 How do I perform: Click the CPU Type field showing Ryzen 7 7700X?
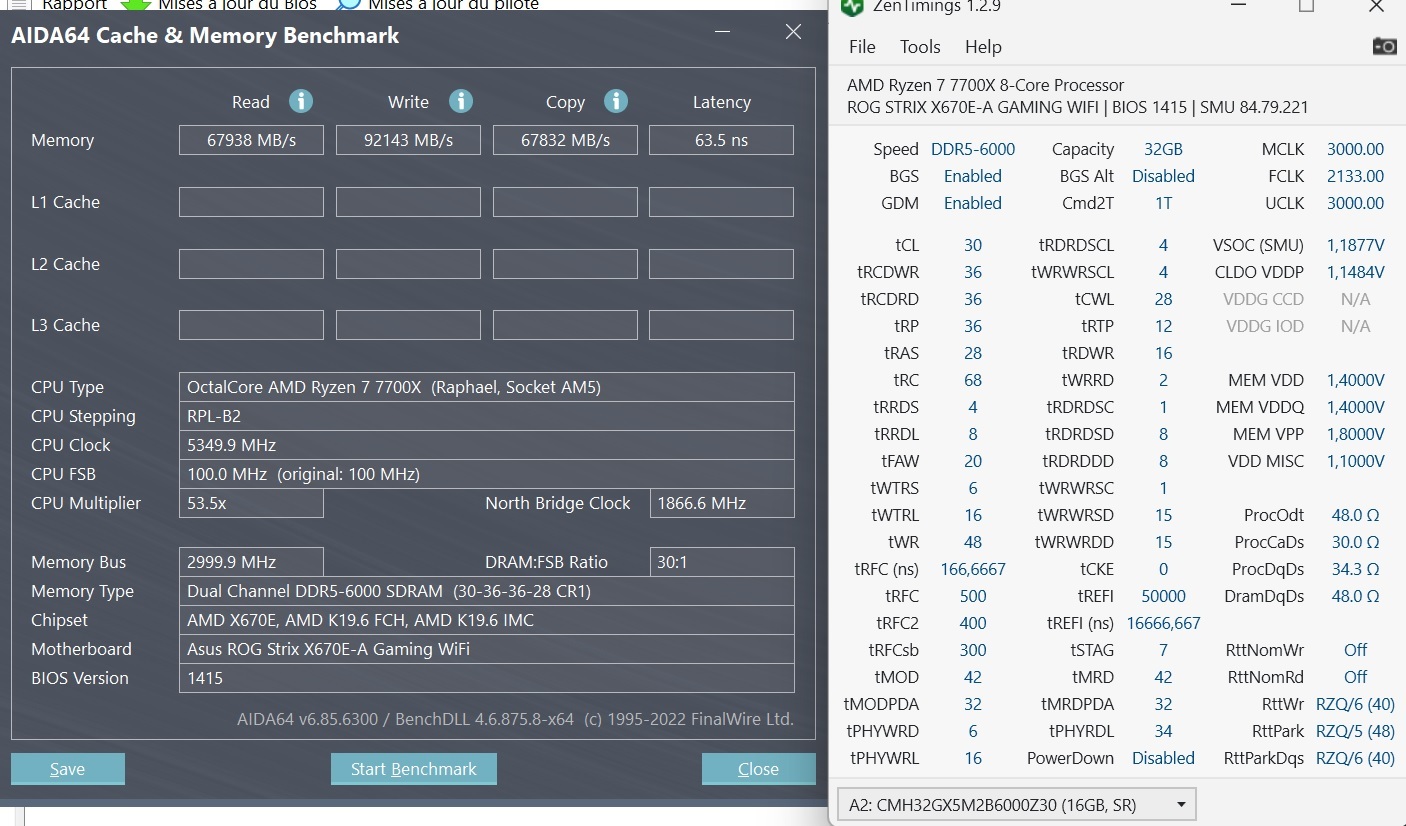point(486,387)
